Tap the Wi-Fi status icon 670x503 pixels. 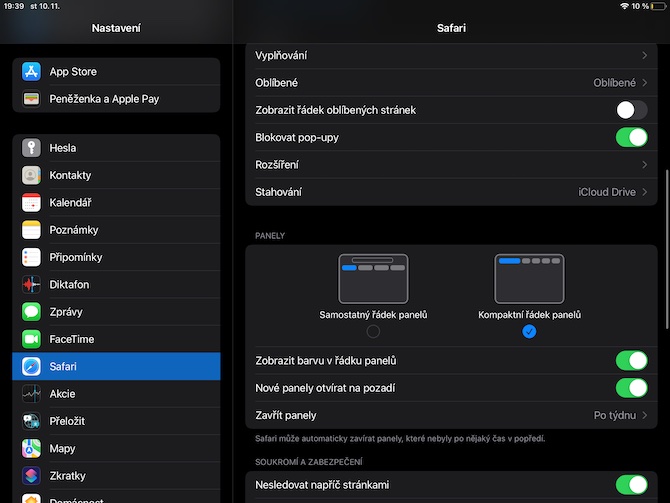click(x=624, y=6)
